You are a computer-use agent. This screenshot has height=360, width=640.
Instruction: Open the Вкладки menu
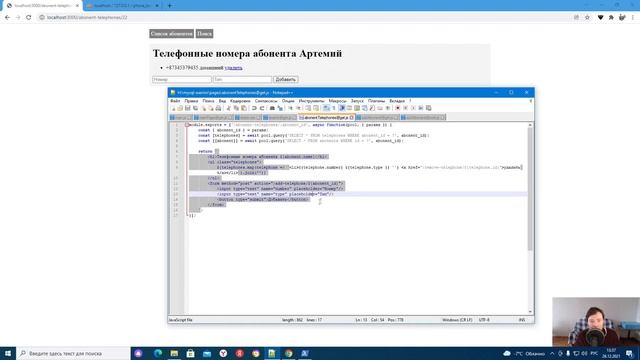point(397,101)
